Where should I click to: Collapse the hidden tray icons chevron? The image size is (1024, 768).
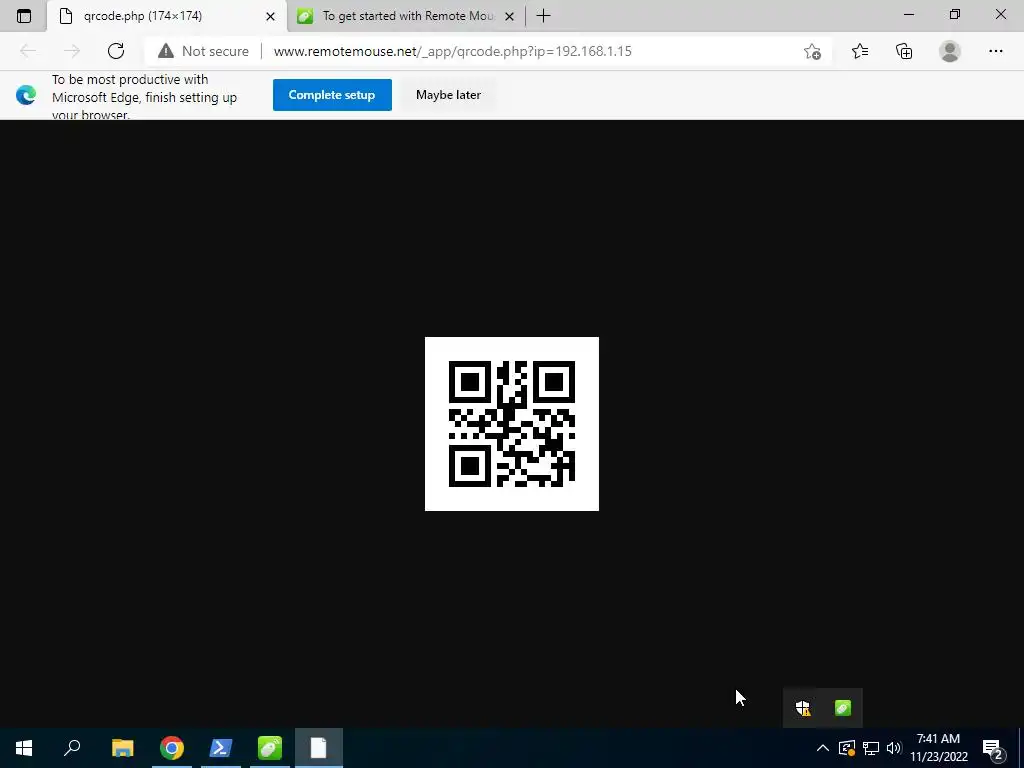pyautogui.click(x=823, y=748)
